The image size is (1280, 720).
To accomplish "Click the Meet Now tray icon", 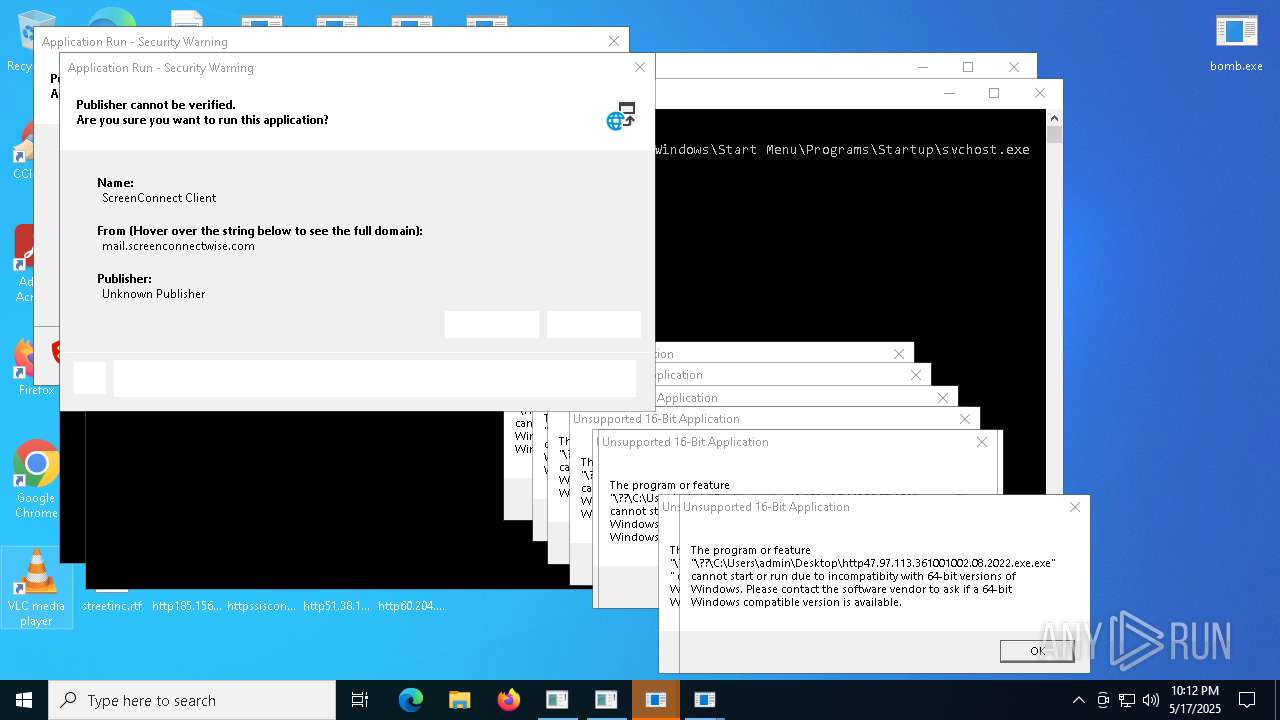I will pos(1103,700).
